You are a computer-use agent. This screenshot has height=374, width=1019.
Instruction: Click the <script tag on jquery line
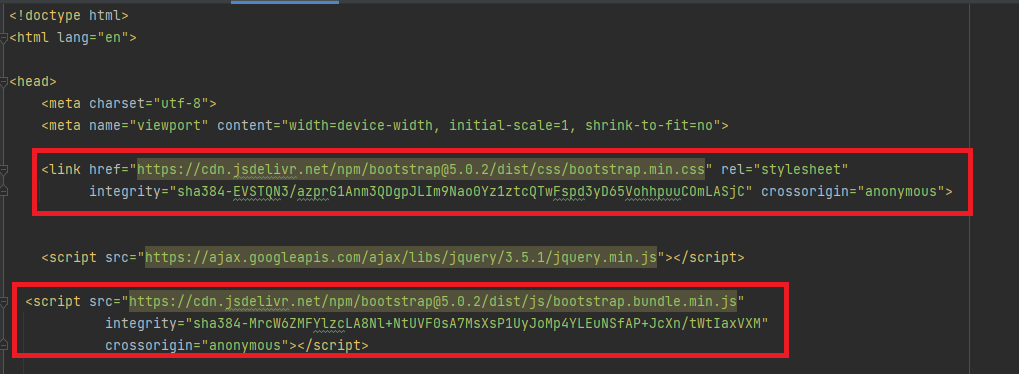(70, 258)
